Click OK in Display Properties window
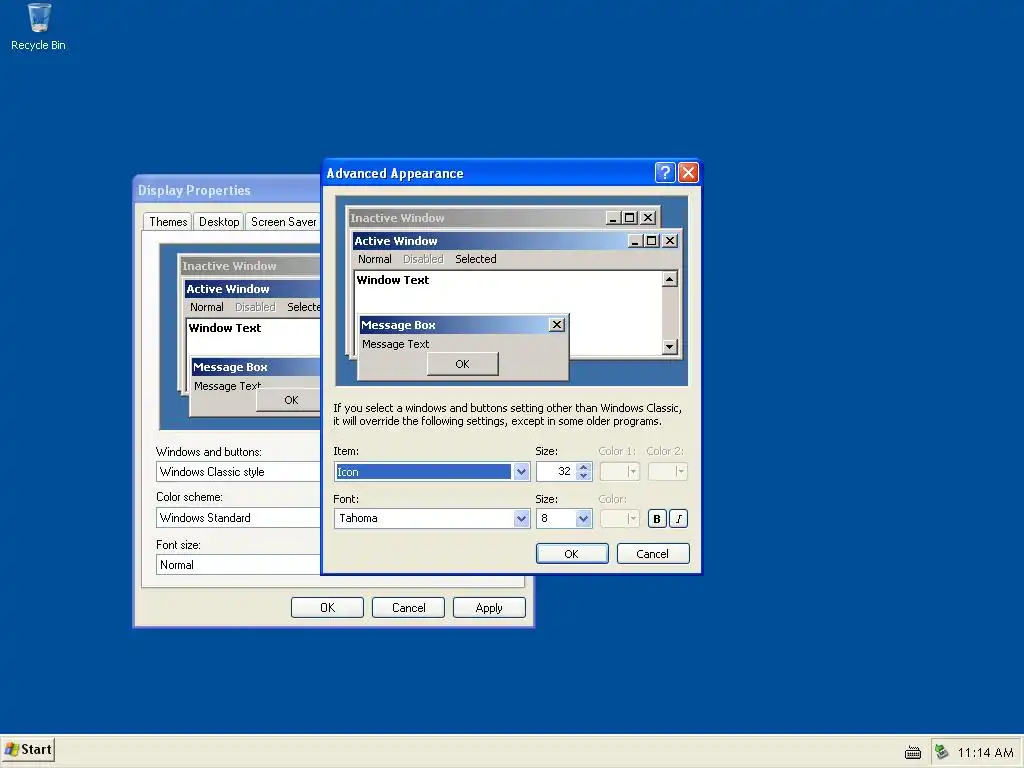 pyautogui.click(x=327, y=607)
